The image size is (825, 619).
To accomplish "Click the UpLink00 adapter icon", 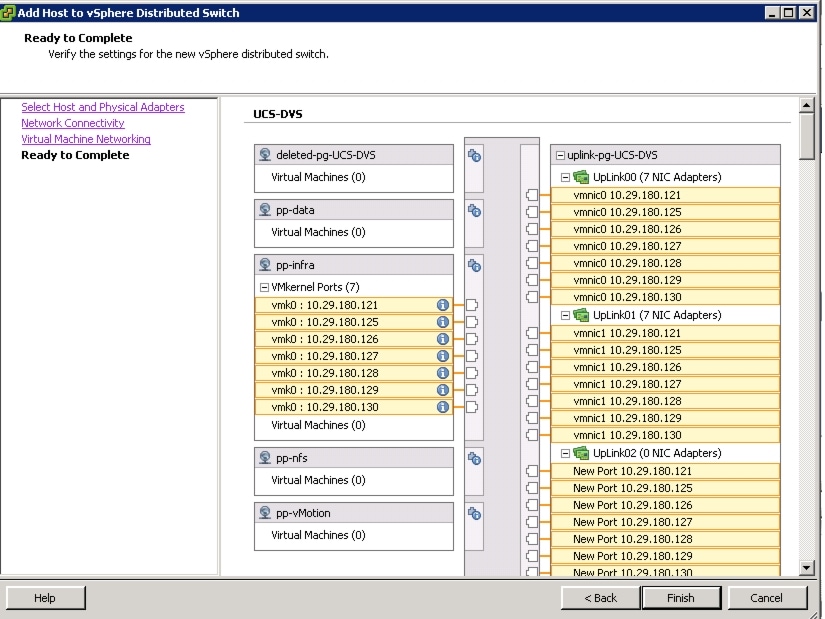I will pyautogui.click(x=581, y=177).
